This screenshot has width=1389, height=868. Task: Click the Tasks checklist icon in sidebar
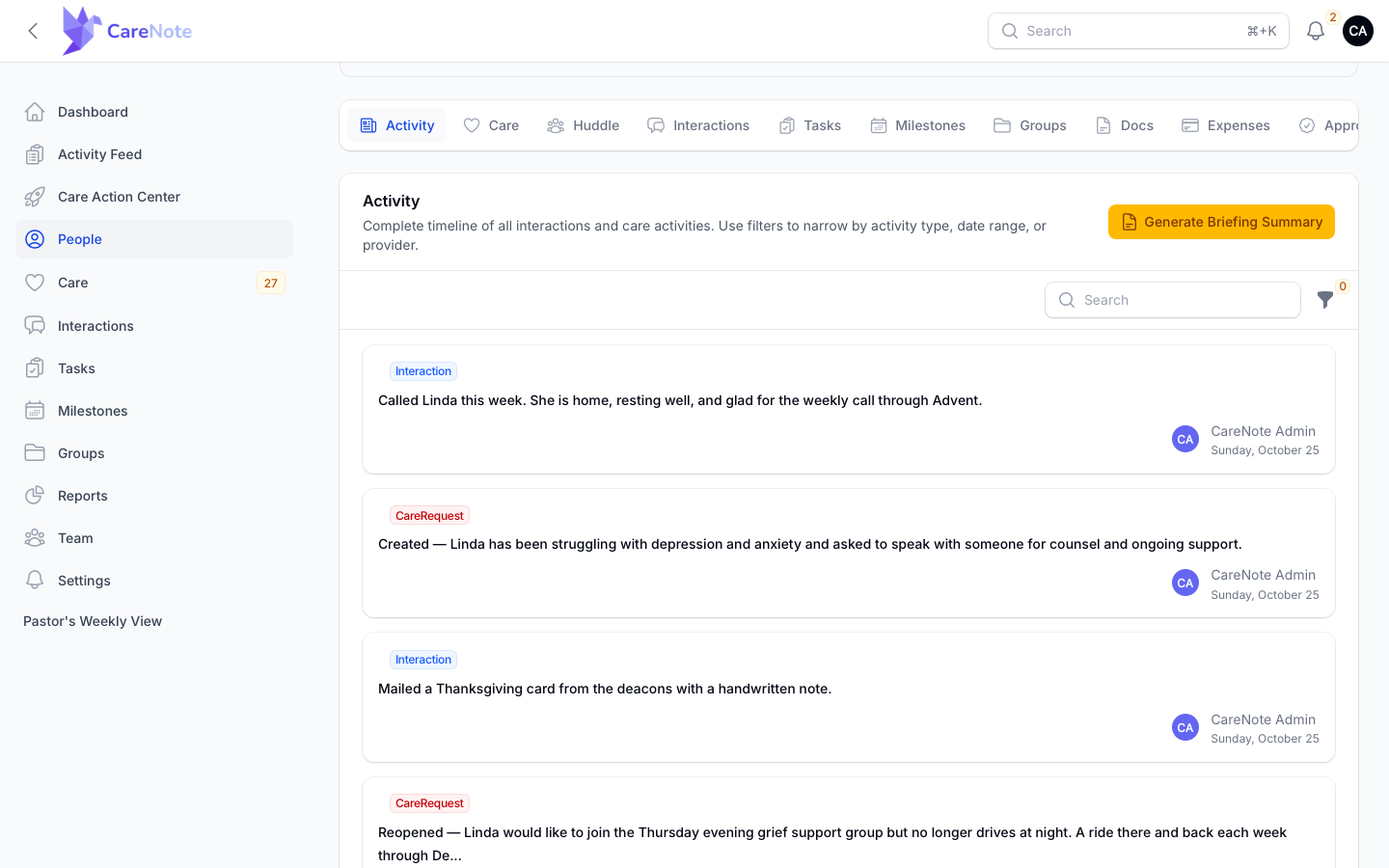(35, 368)
